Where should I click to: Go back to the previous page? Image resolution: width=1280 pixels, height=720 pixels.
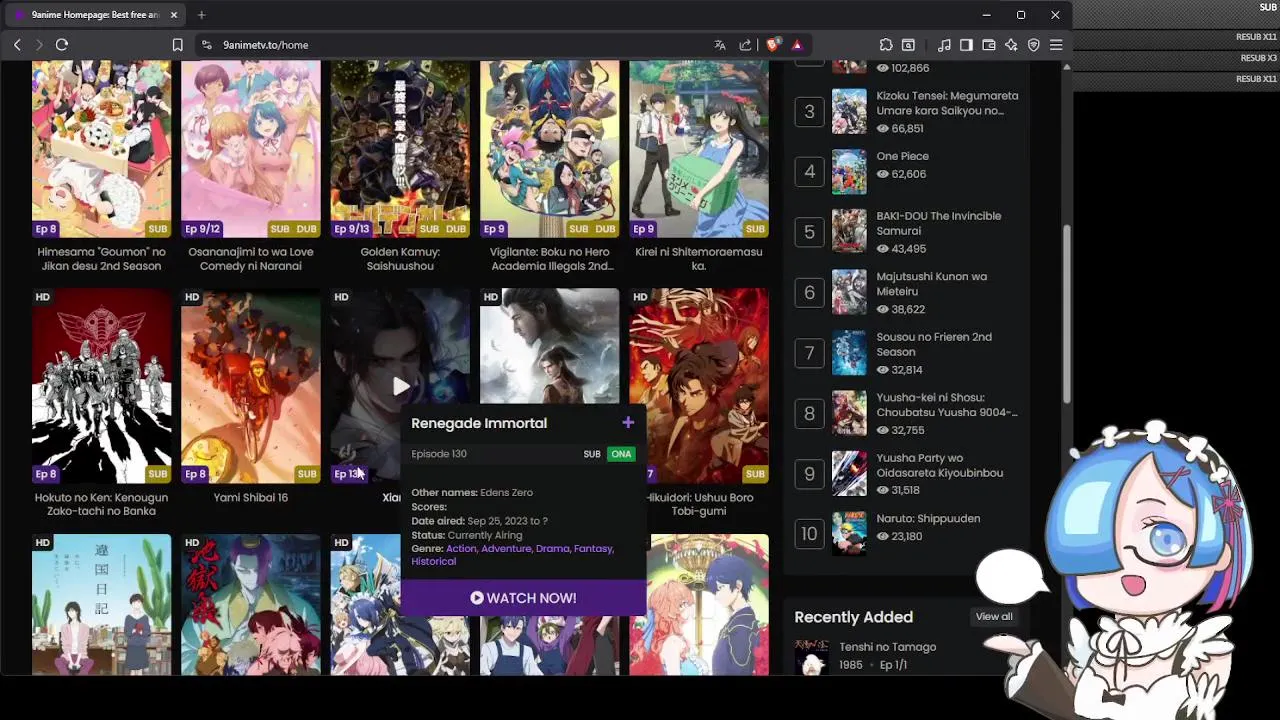(17, 45)
